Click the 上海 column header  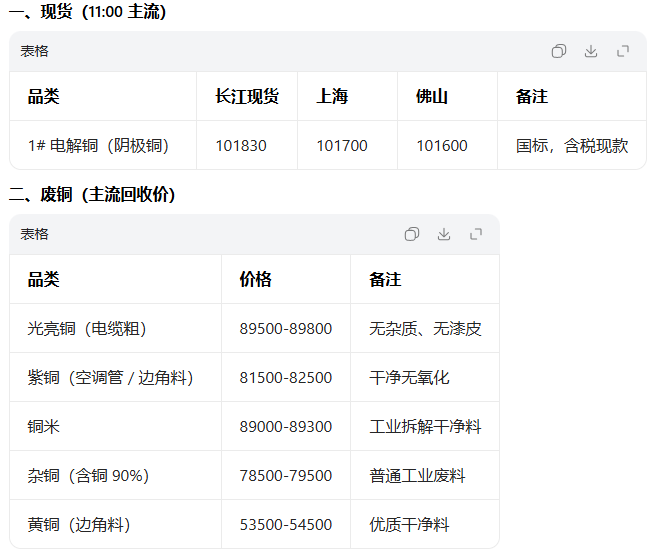[x=332, y=97]
